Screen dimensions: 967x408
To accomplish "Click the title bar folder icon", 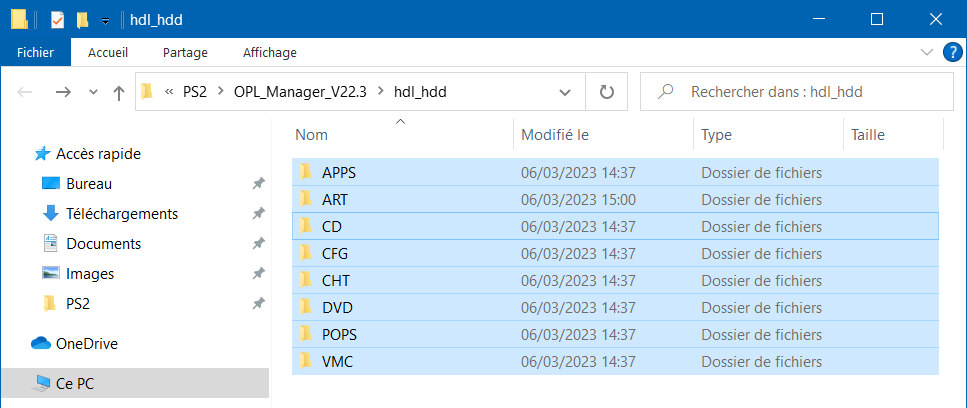I will (x=19, y=19).
